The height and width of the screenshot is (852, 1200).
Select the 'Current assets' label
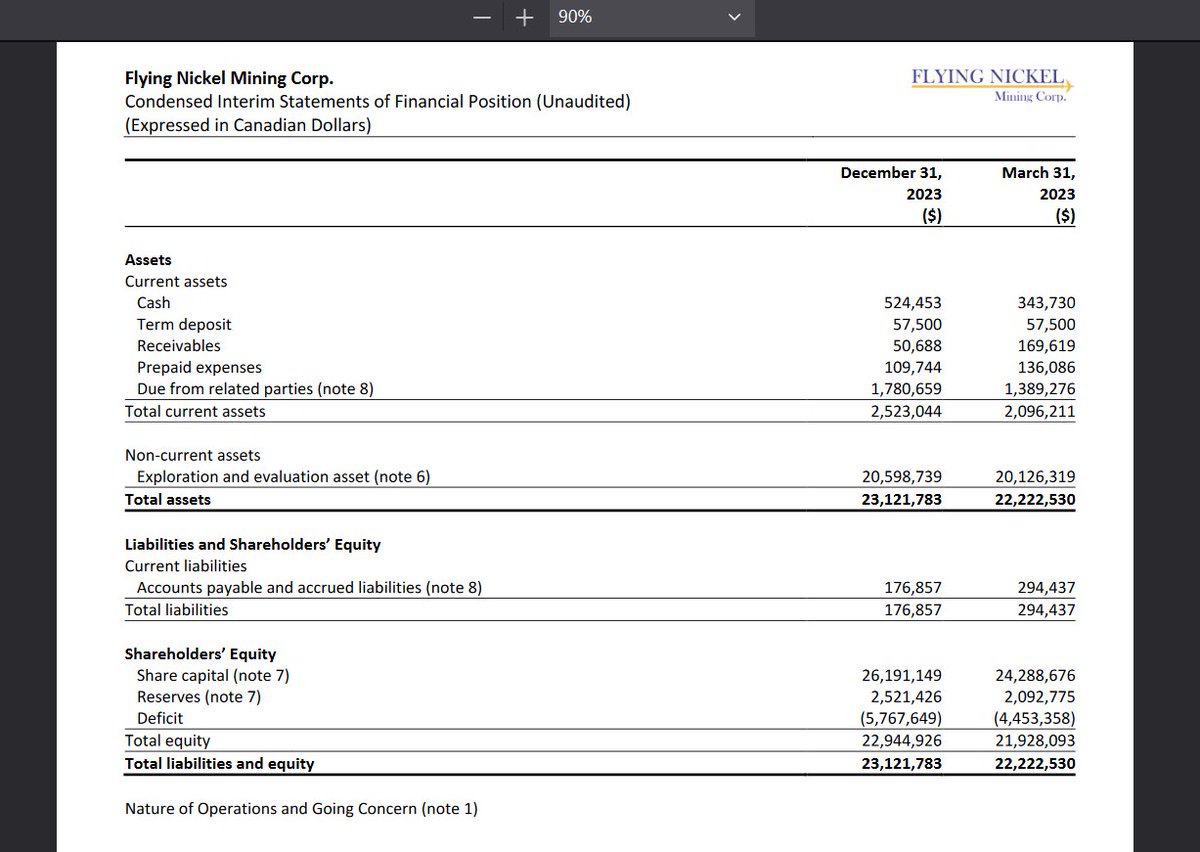[x=176, y=282]
